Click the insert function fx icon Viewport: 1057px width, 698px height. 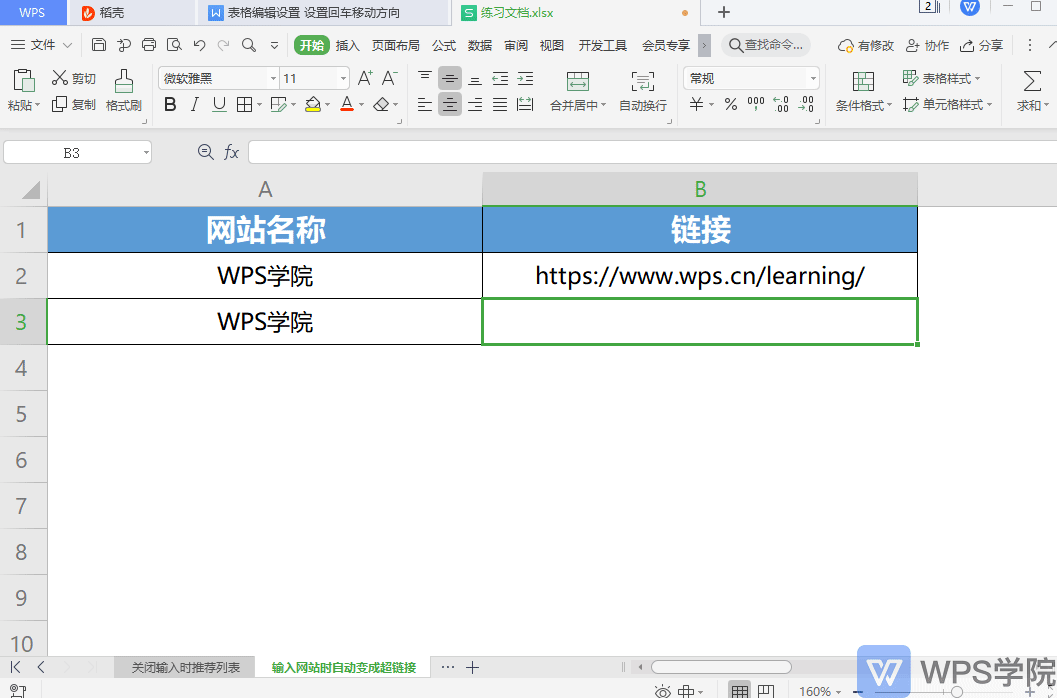click(231, 152)
